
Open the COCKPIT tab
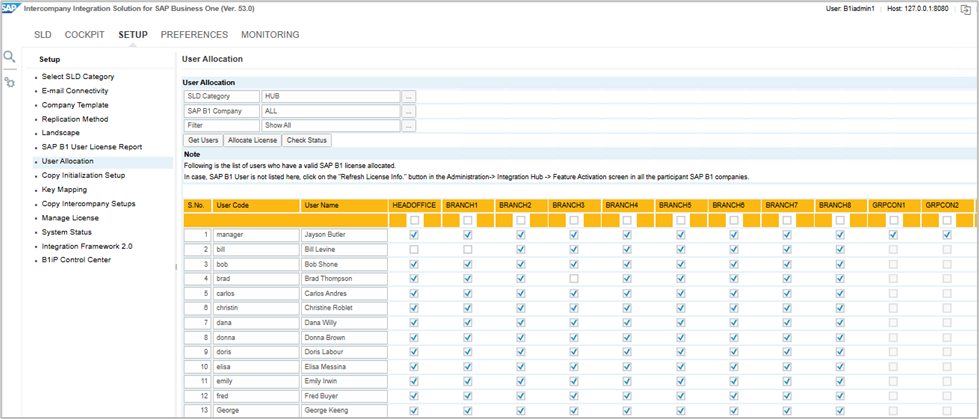[x=86, y=35]
